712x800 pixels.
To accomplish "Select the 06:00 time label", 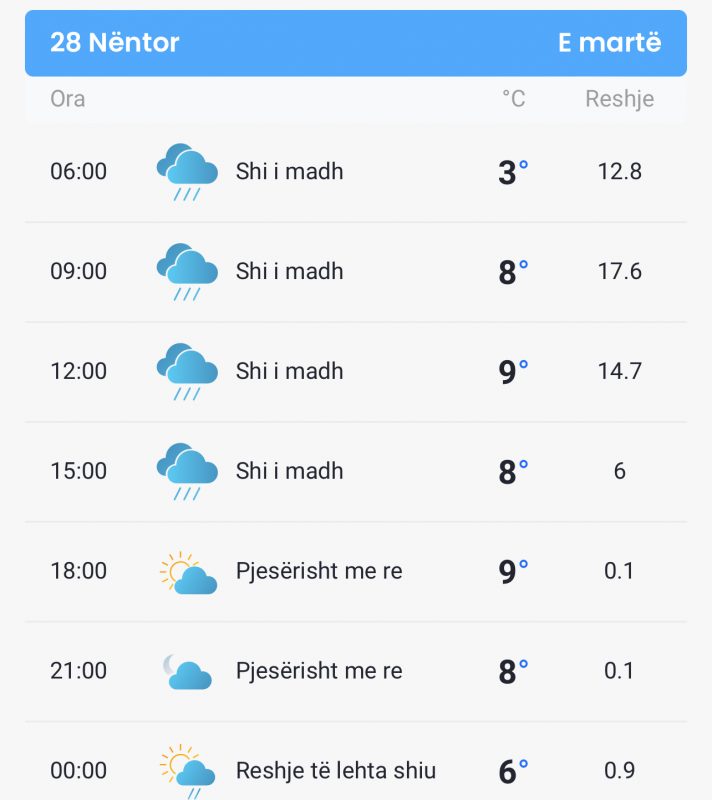I will (x=79, y=171).
